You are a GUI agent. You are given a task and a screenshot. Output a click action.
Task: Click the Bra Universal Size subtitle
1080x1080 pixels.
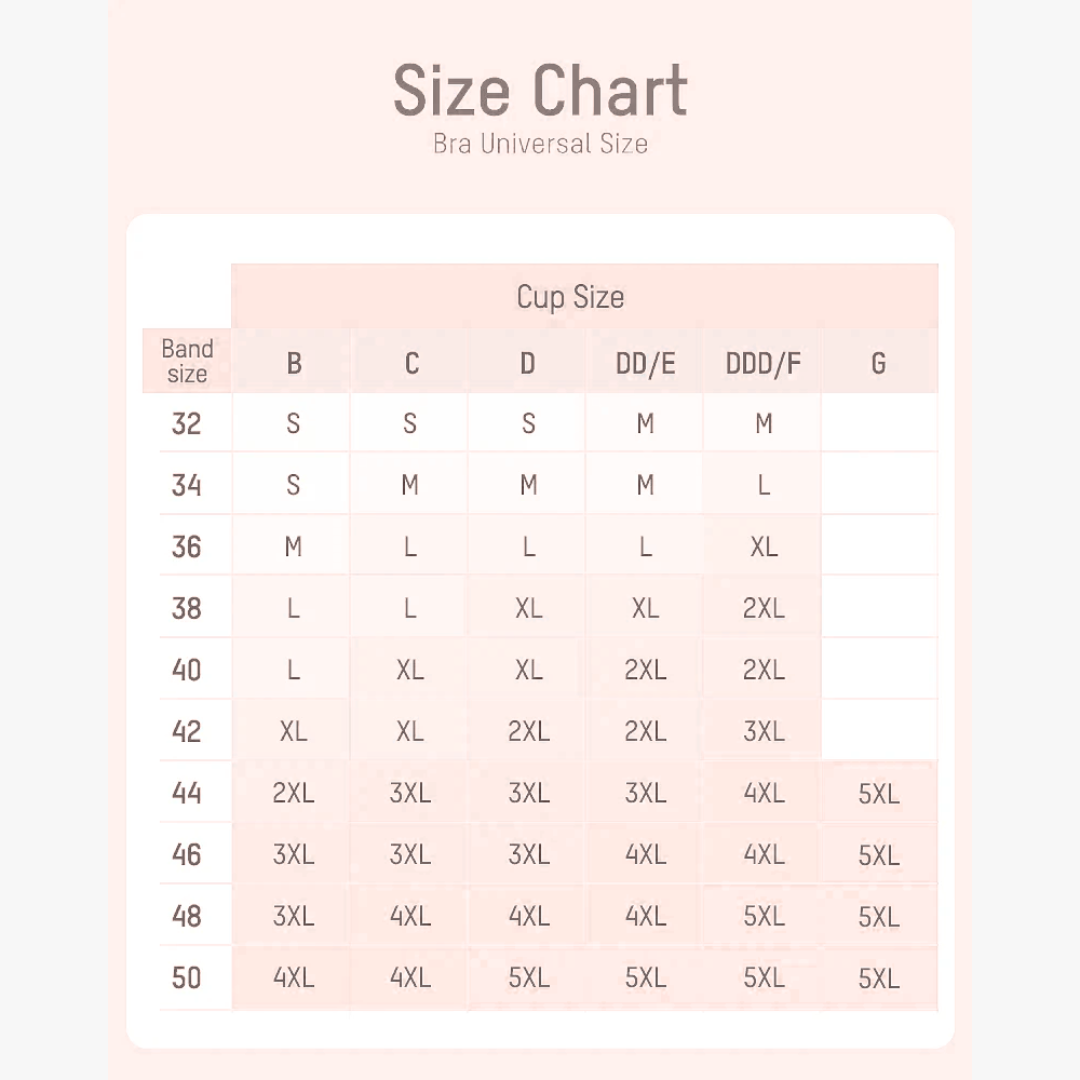point(540,144)
